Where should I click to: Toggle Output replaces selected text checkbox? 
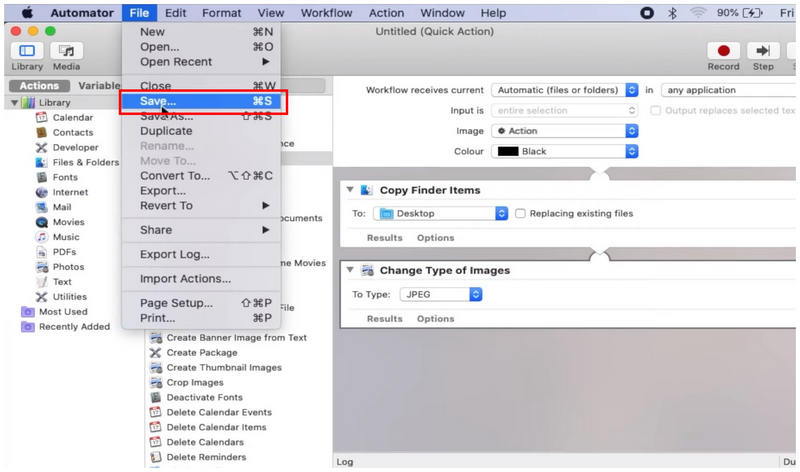point(655,110)
